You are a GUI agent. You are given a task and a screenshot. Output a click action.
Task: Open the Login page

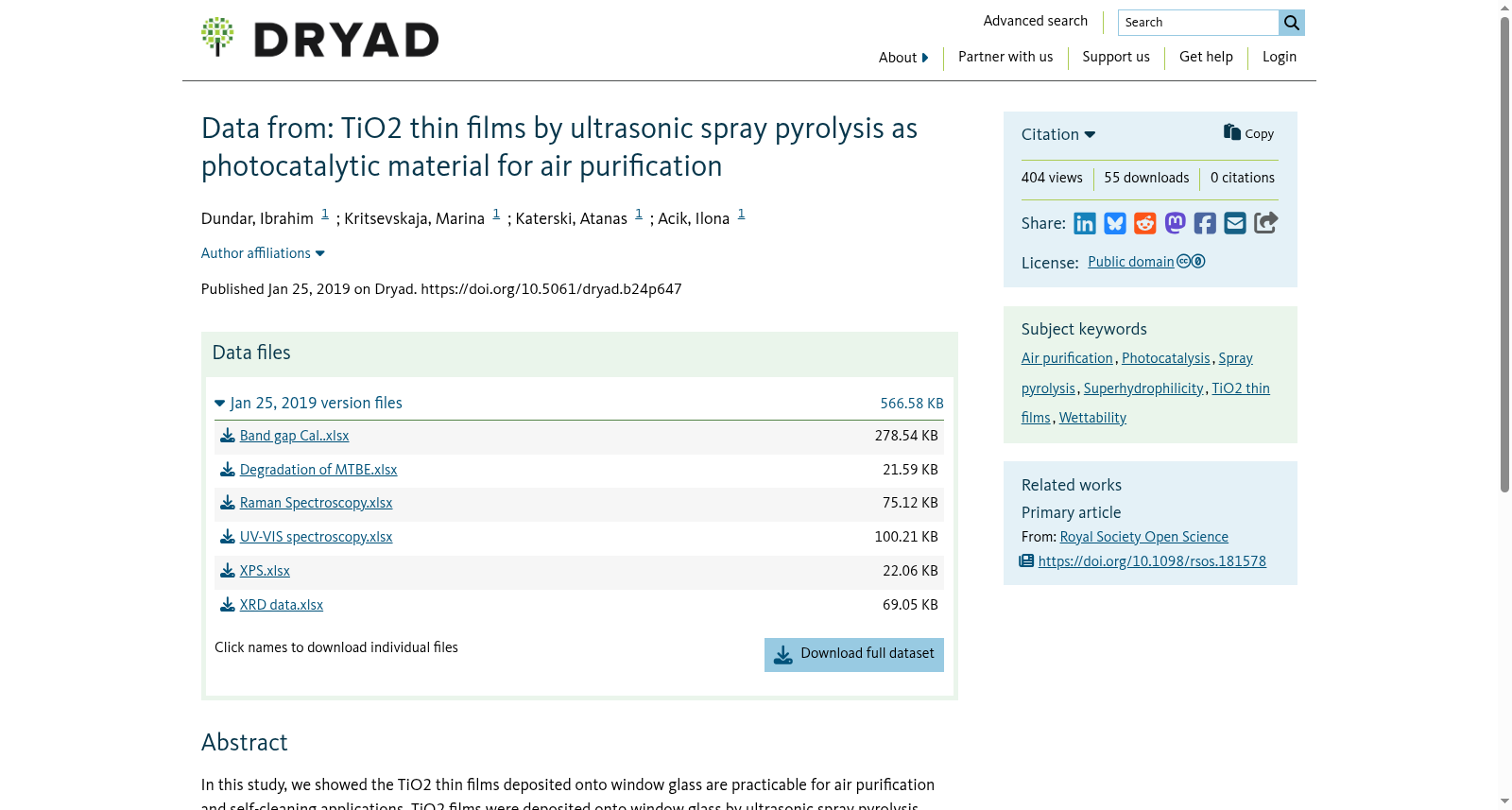[1280, 57]
